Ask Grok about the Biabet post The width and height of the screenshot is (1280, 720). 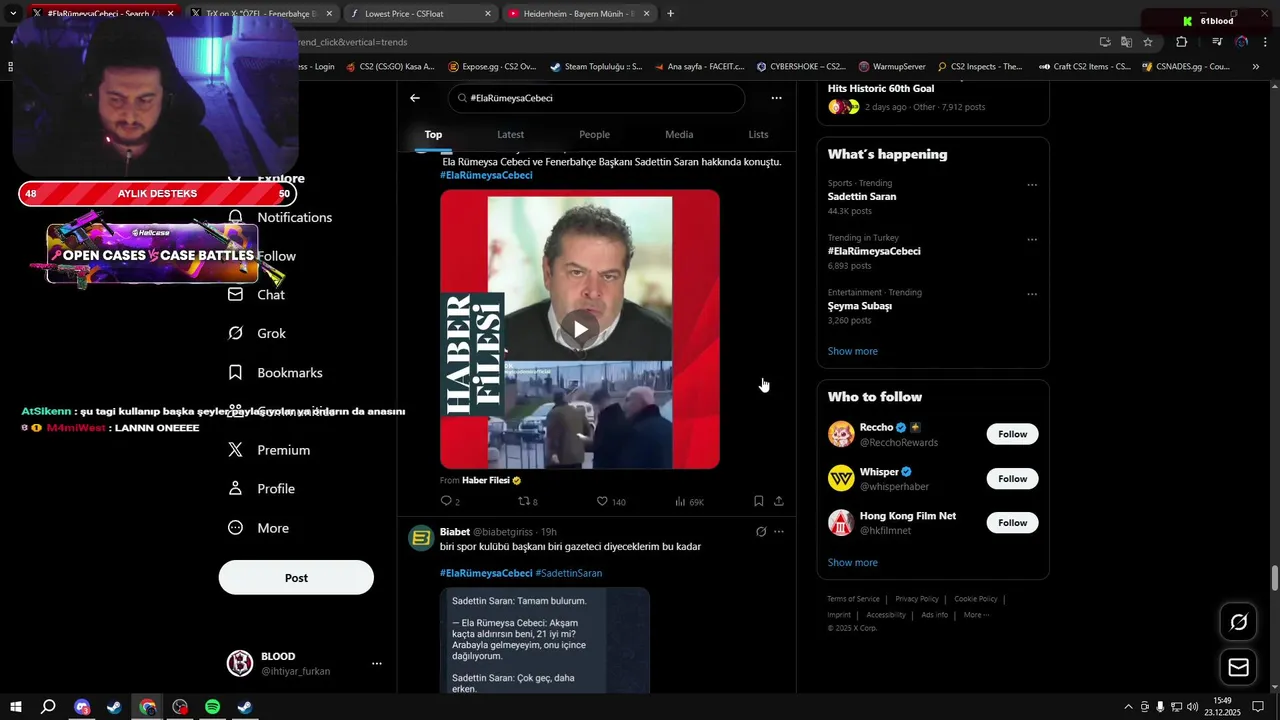click(x=761, y=532)
